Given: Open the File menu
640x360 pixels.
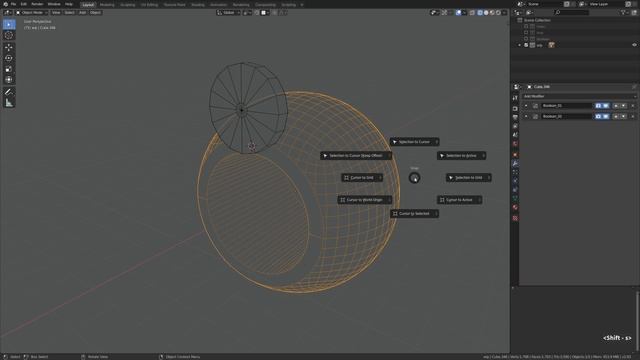Looking at the screenshot, I should (x=13, y=4).
